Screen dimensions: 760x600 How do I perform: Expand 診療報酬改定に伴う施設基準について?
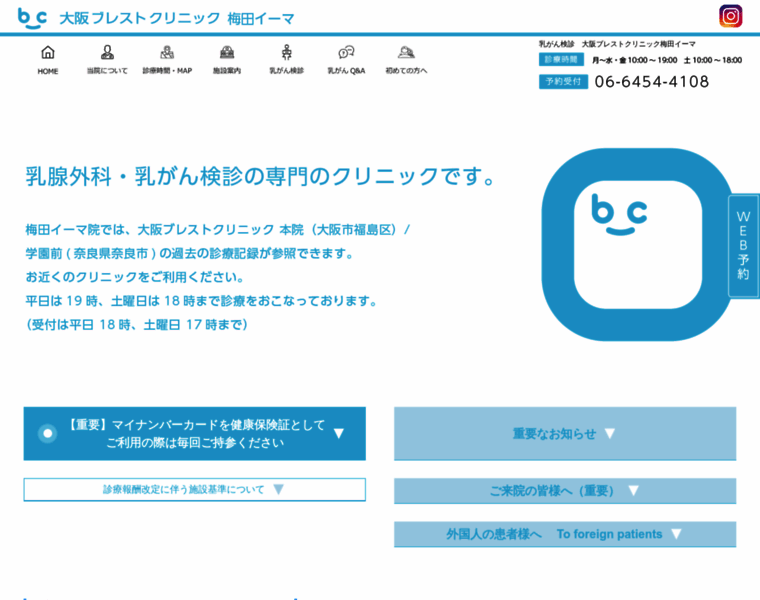pos(194,489)
